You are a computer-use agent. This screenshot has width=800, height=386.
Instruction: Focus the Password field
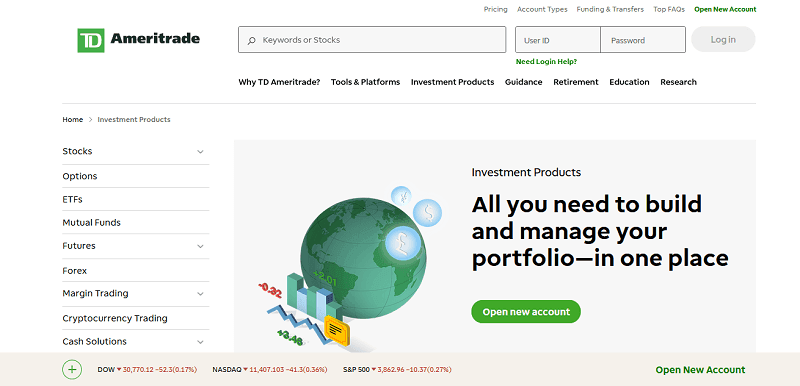(x=643, y=40)
